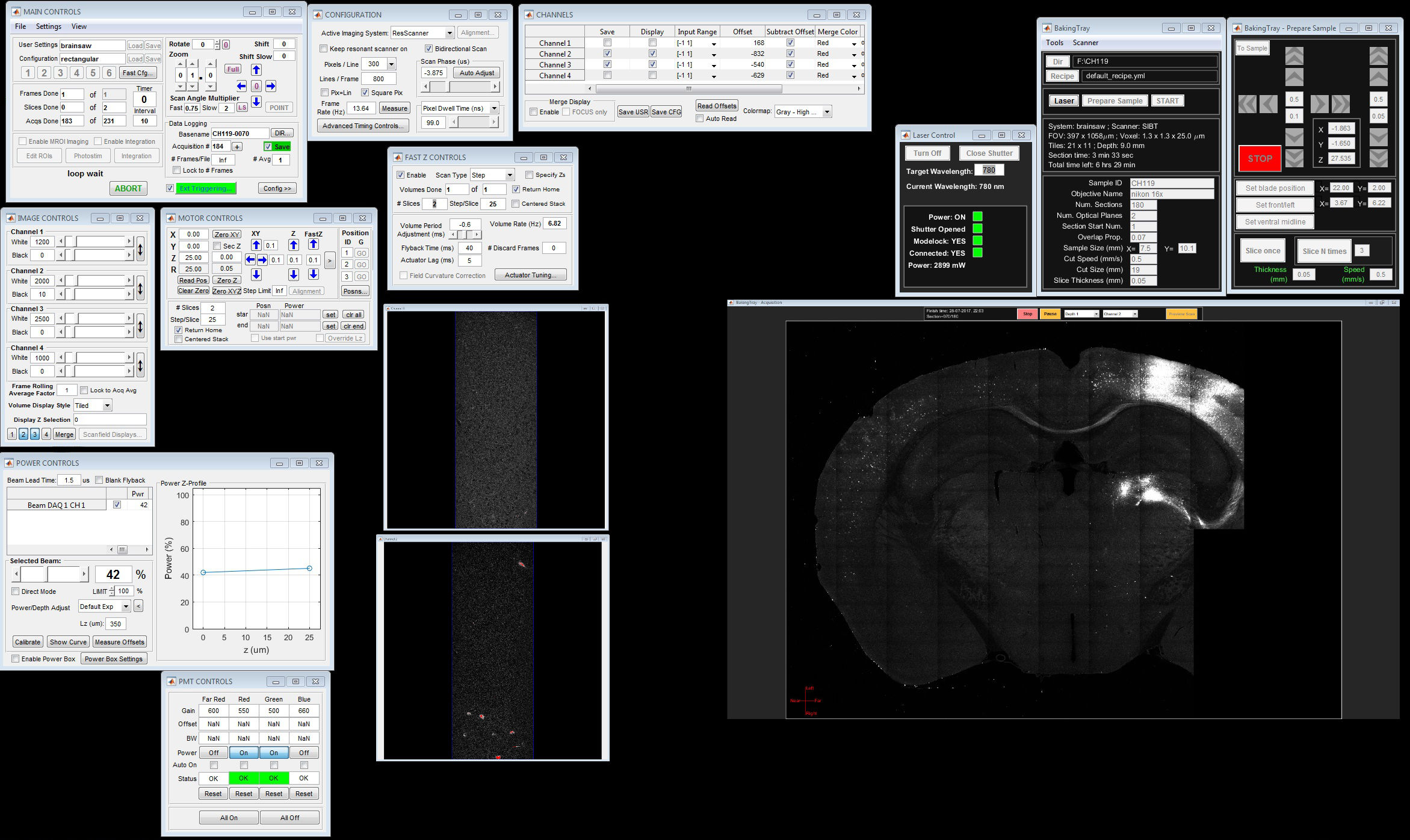Open the Colormap dropdown in Channels
The image size is (1410, 840).
coord(803,112)
